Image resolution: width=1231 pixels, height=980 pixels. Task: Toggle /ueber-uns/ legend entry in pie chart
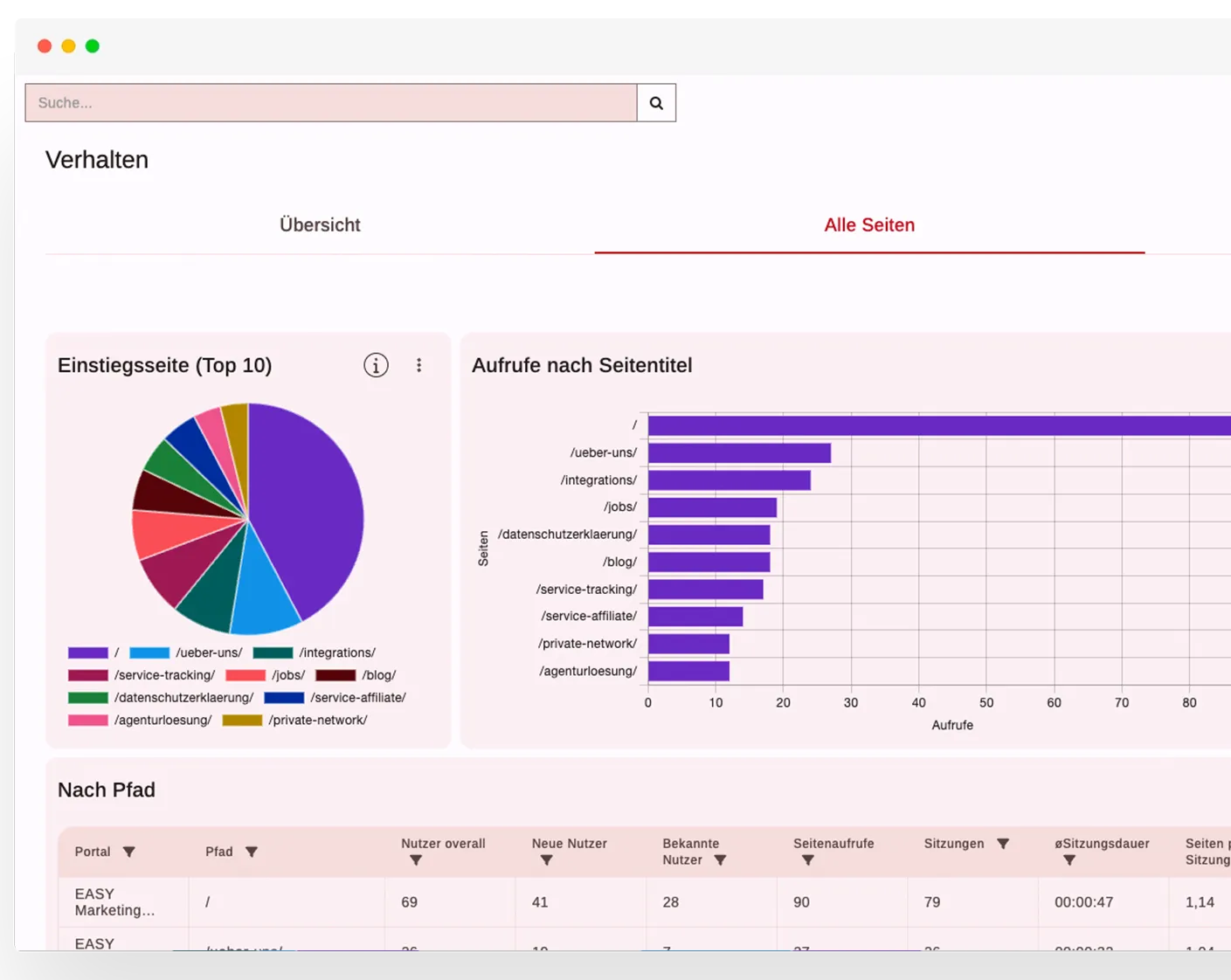click(x=186, y=652)
